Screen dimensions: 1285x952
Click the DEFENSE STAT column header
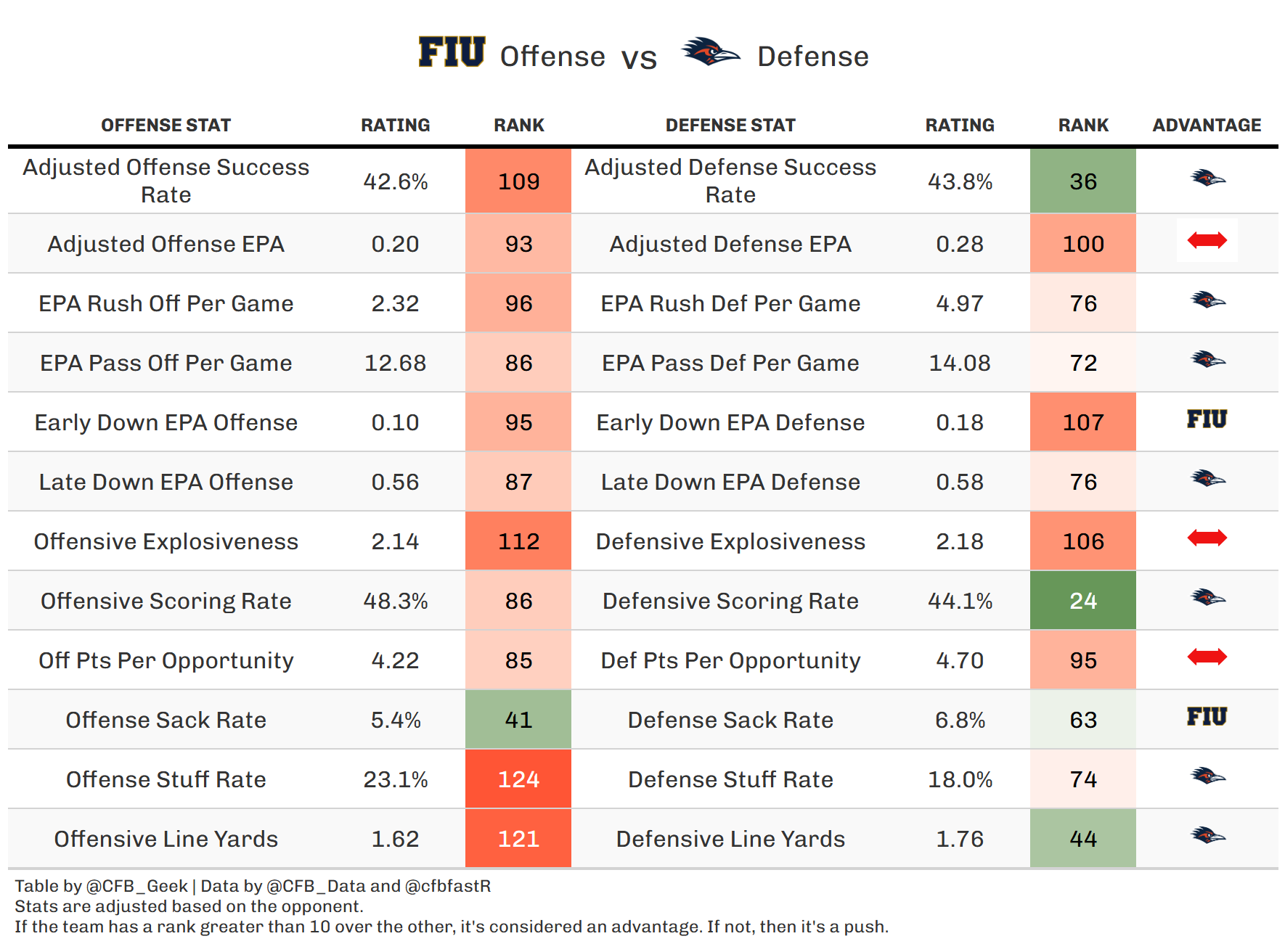730,126
